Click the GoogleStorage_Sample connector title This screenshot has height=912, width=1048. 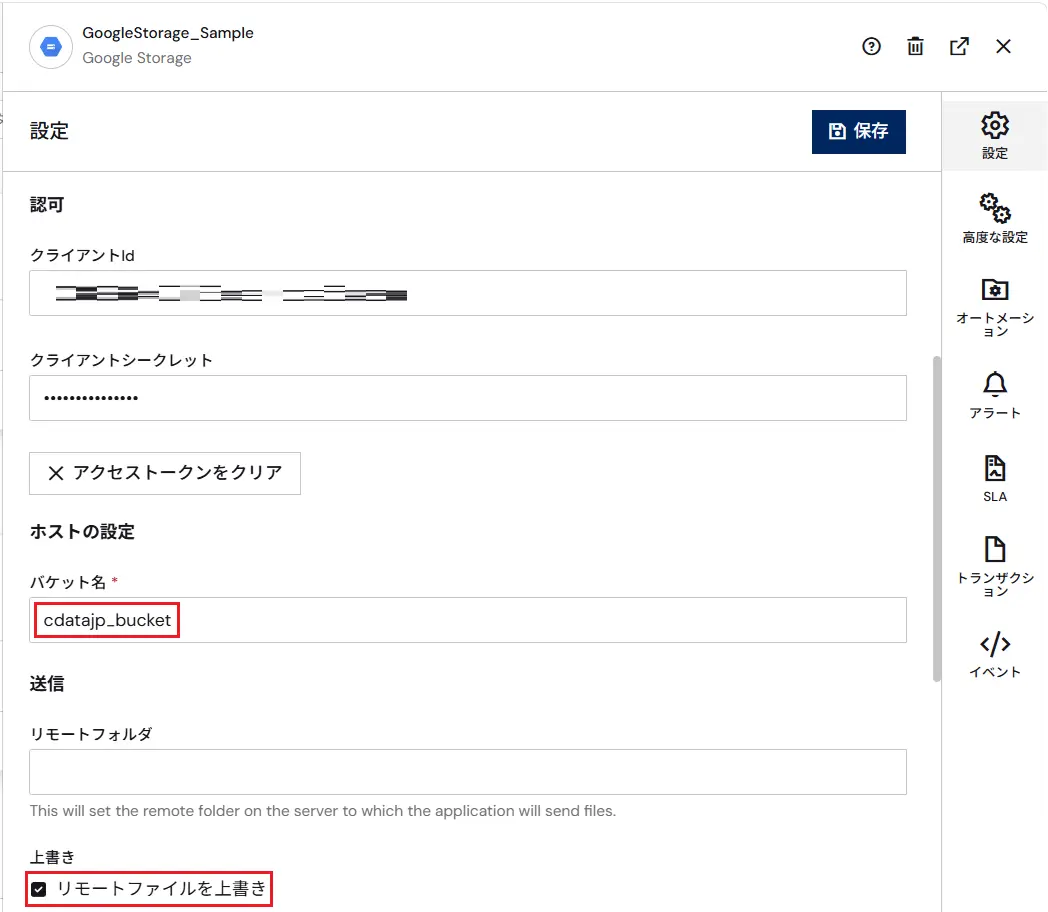(x=168, y=33)
